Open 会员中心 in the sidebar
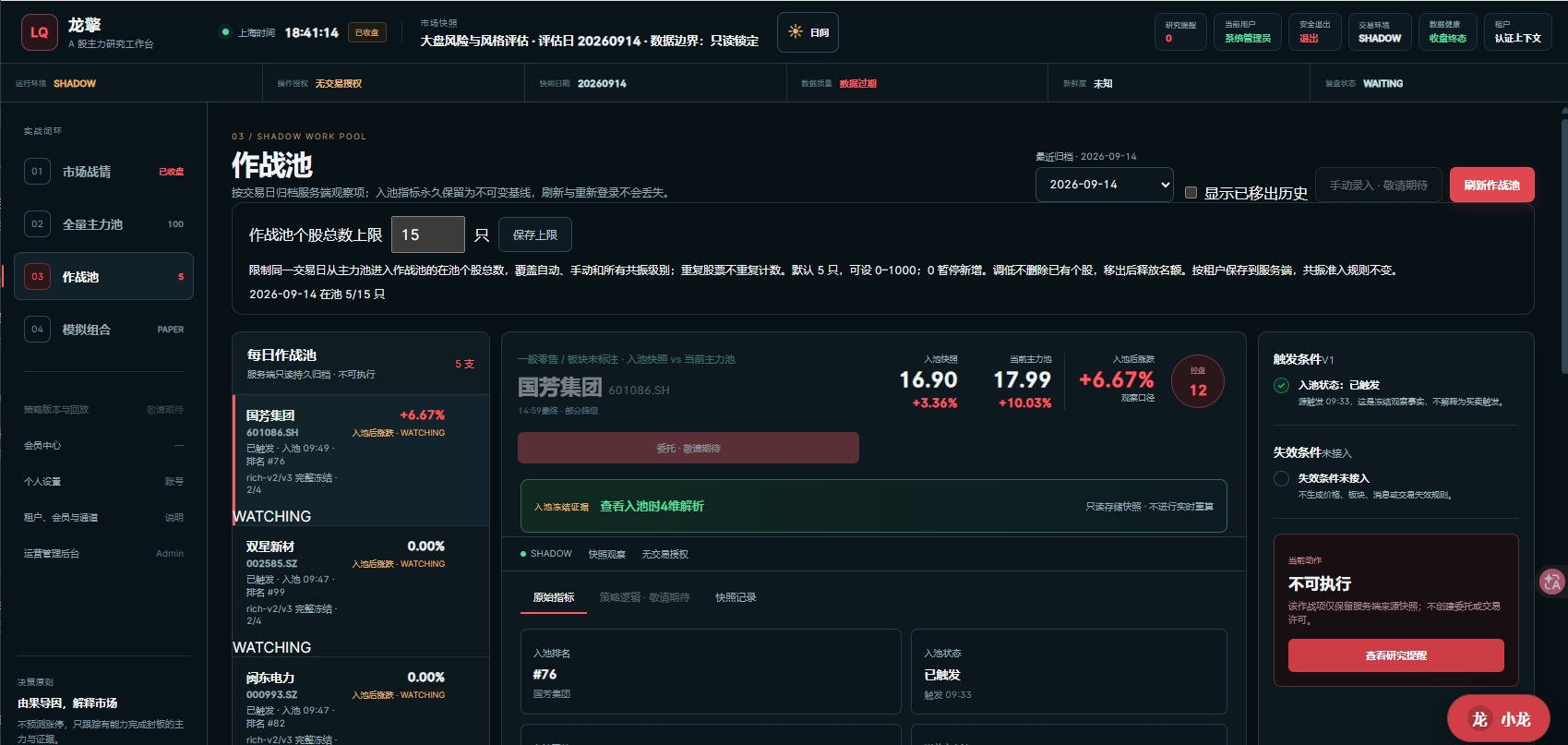Image resolution: width=1568 pixels, height=745 pixels. click(103, 446)
